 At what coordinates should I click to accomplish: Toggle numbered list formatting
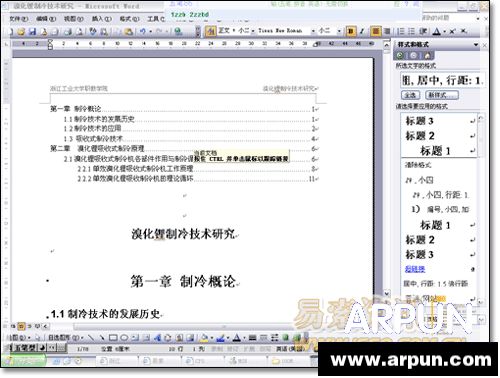[401, 31]
